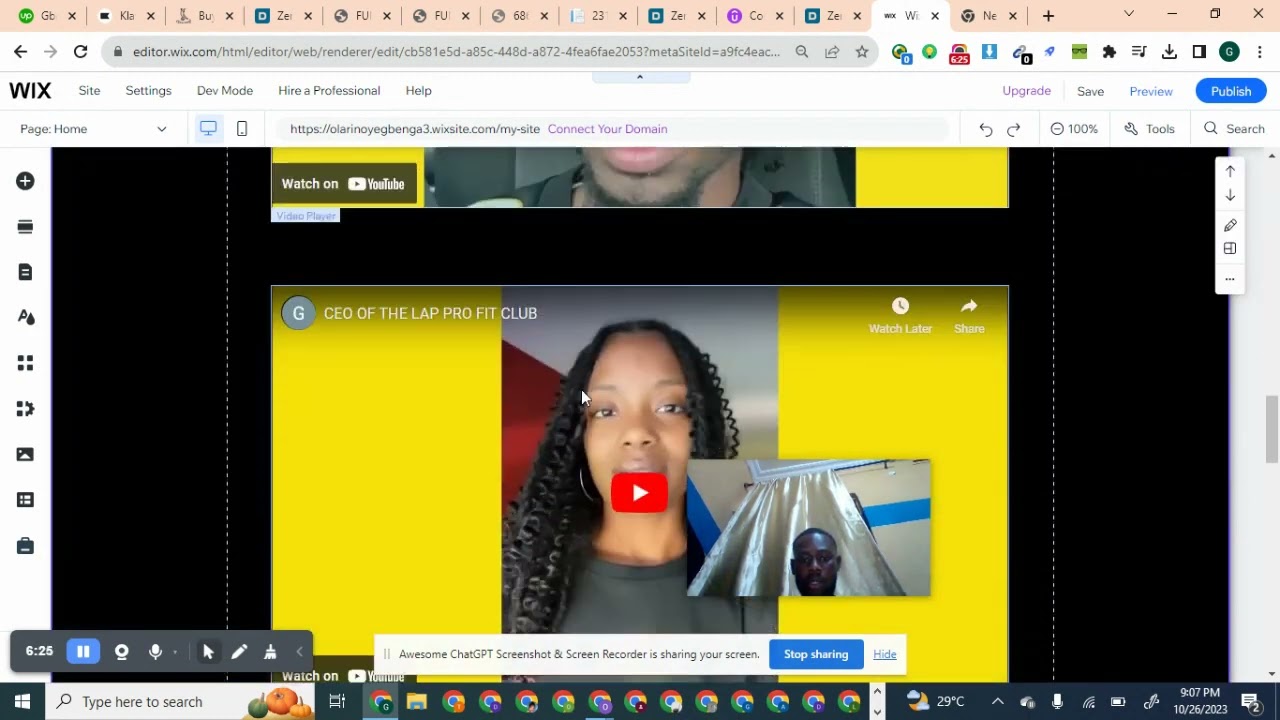Open the Help menu
Screen dimensions: 1280x720
tap(418, 90)
